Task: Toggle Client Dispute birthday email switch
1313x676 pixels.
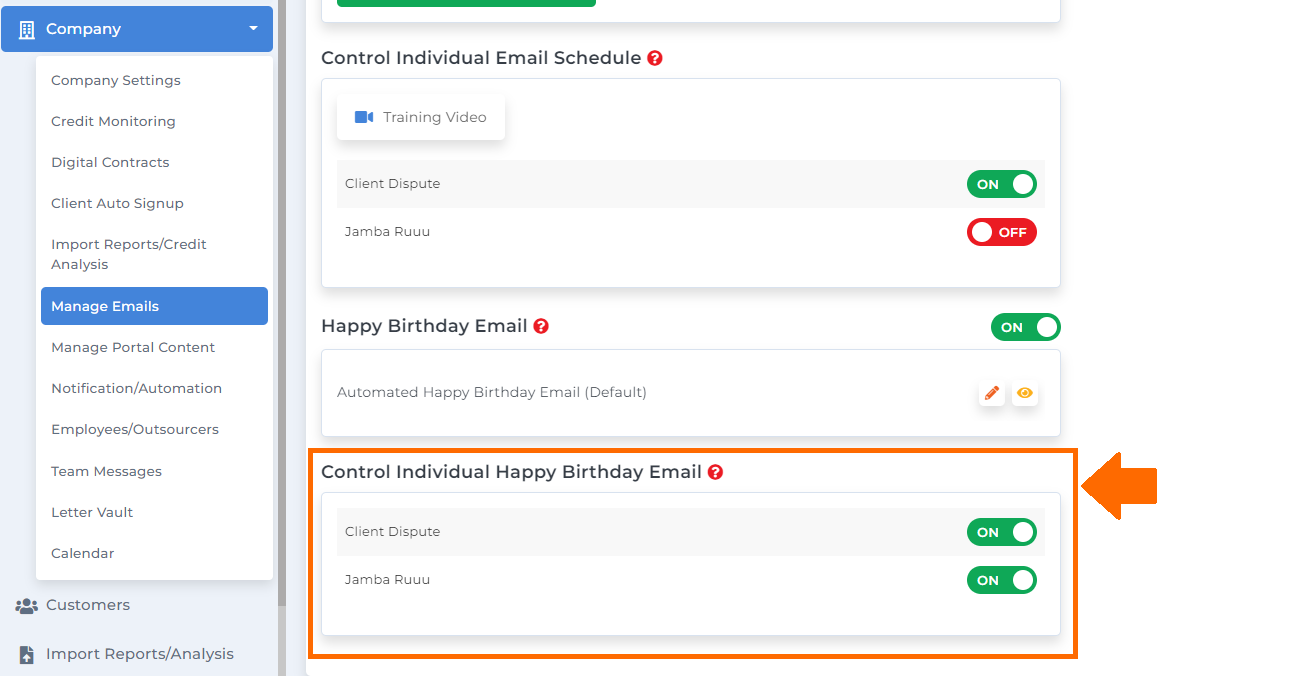Action: pos(1002,532)
